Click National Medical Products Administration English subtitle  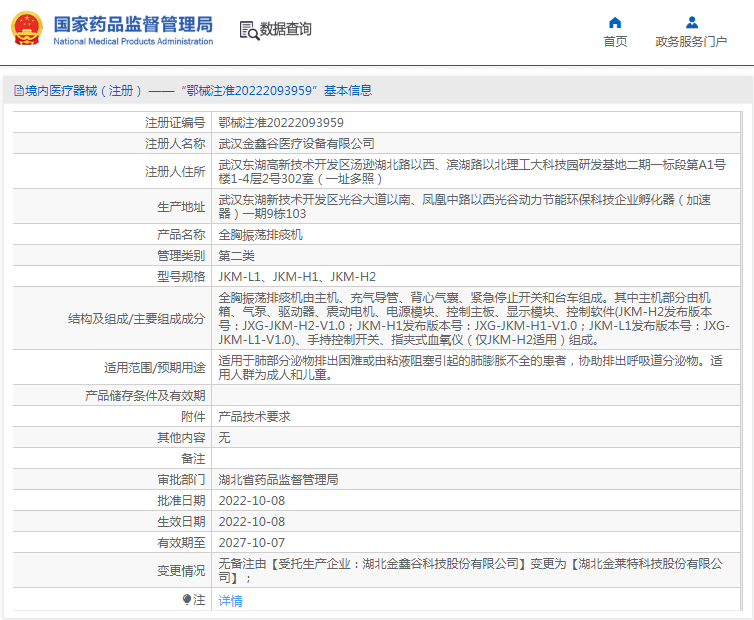133,41
